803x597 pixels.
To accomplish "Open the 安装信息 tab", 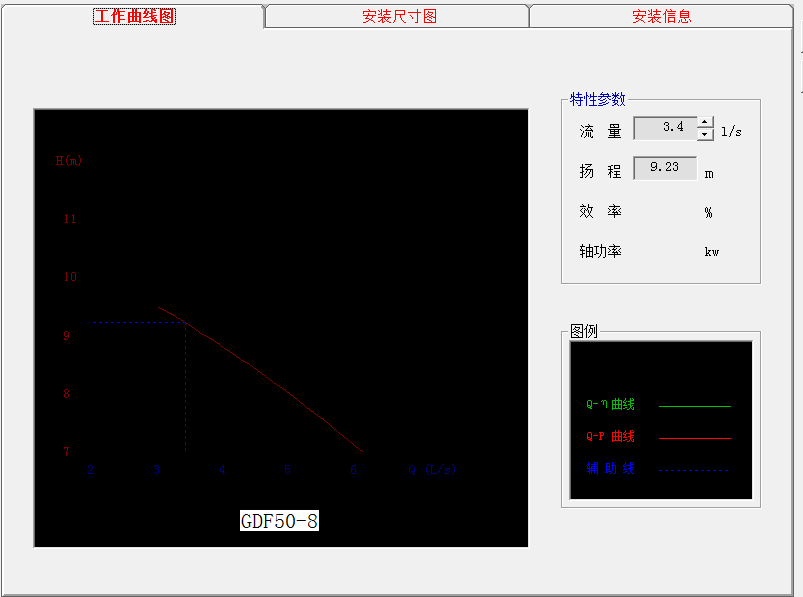I will 661,16.
